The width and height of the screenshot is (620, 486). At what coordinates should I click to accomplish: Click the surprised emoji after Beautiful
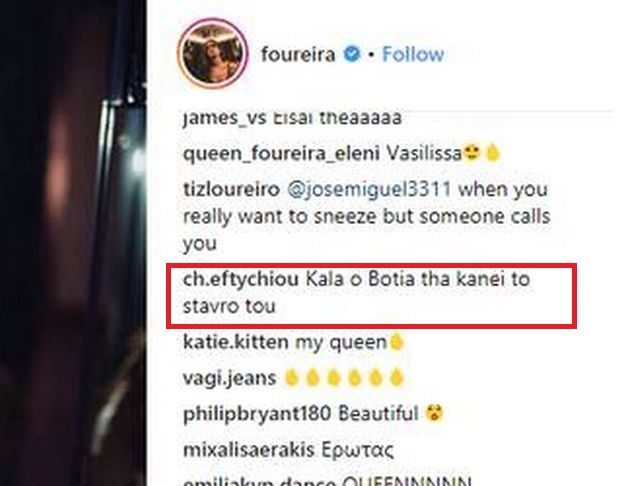pyautogui.click(x=434, y=414)
